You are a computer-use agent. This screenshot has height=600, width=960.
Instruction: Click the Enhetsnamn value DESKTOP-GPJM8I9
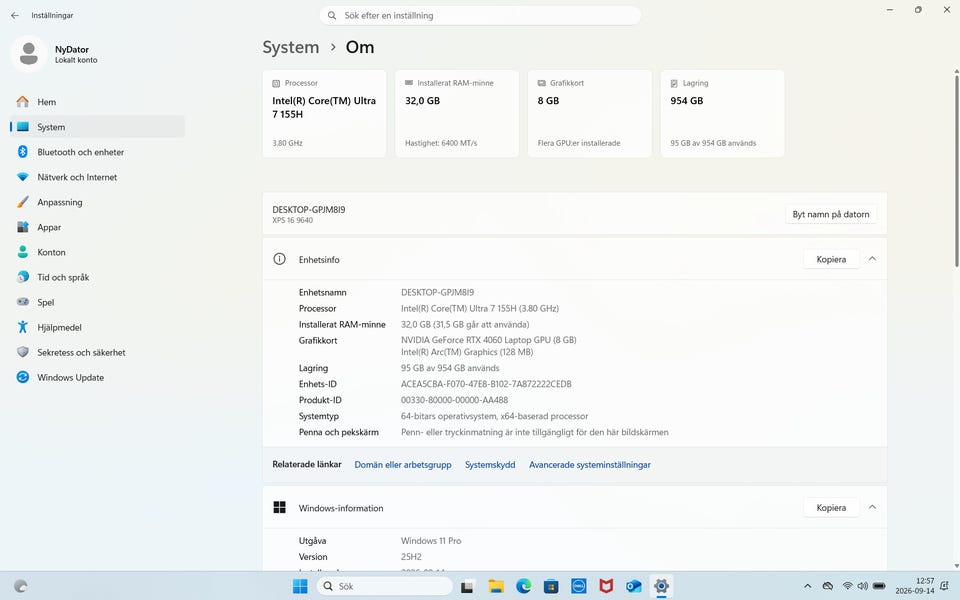[x=437, y=292]
